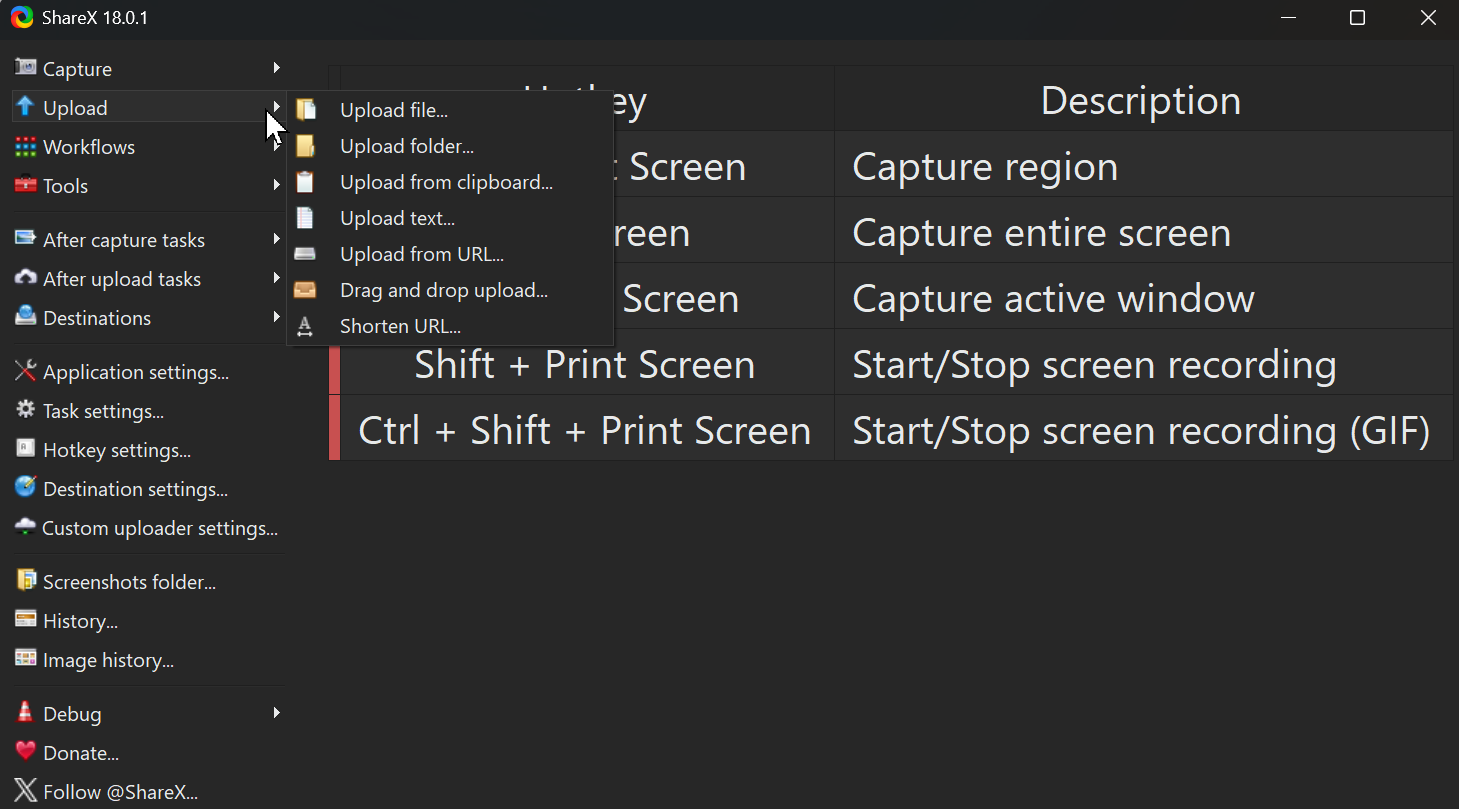Click the Description column header
The width and height of the screenshot is (1459, 809).
click(x=1143, y=99)
